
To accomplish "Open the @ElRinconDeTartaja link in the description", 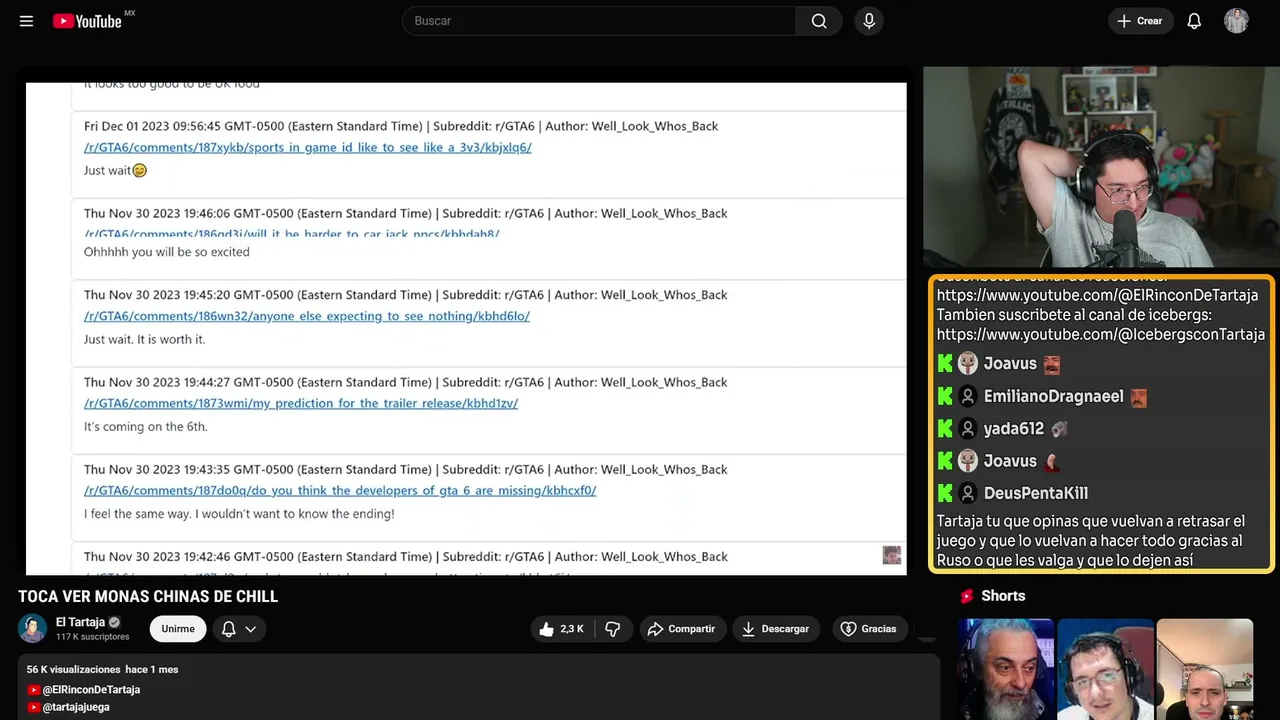I will click(91, 690).
